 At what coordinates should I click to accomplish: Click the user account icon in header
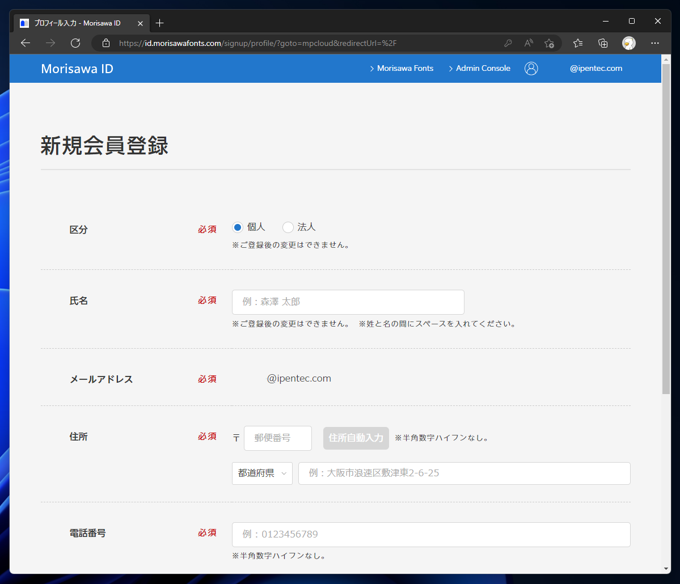point(531,68)
